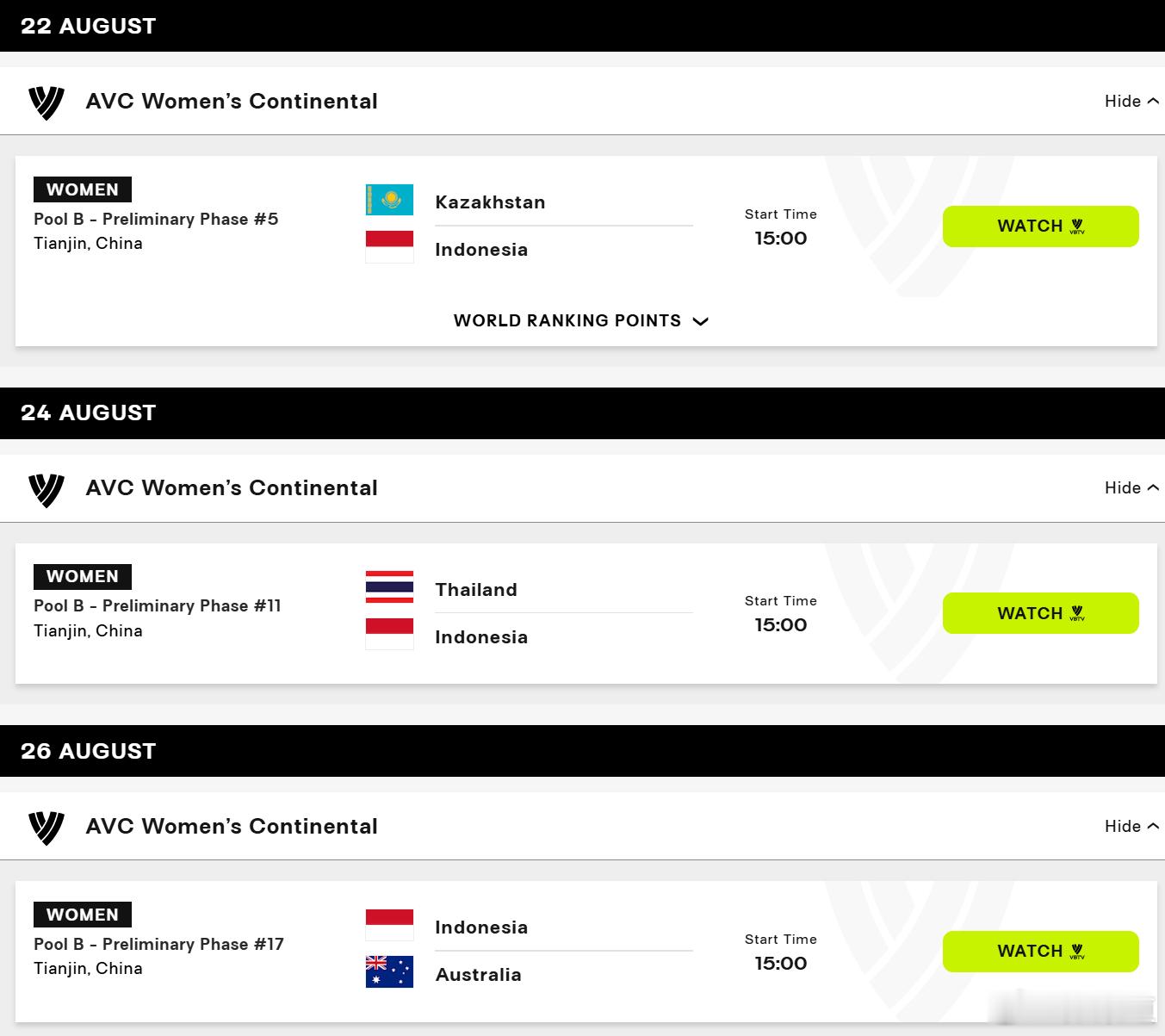
Task: Collapse the 24 August tournament with Hide
Action: (1131, 487)
